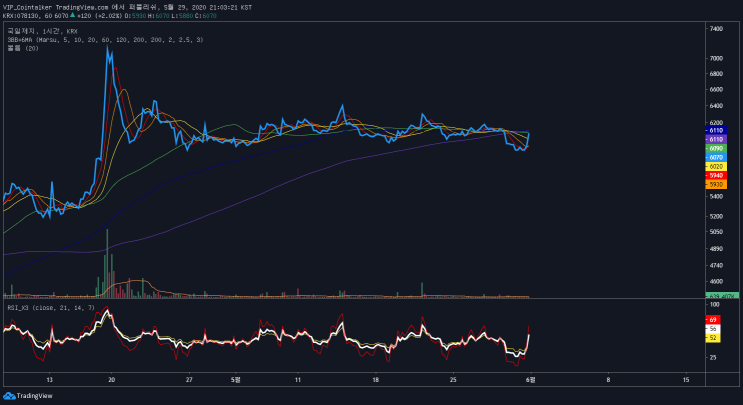Select the red 5940 price label

point(716,175)
